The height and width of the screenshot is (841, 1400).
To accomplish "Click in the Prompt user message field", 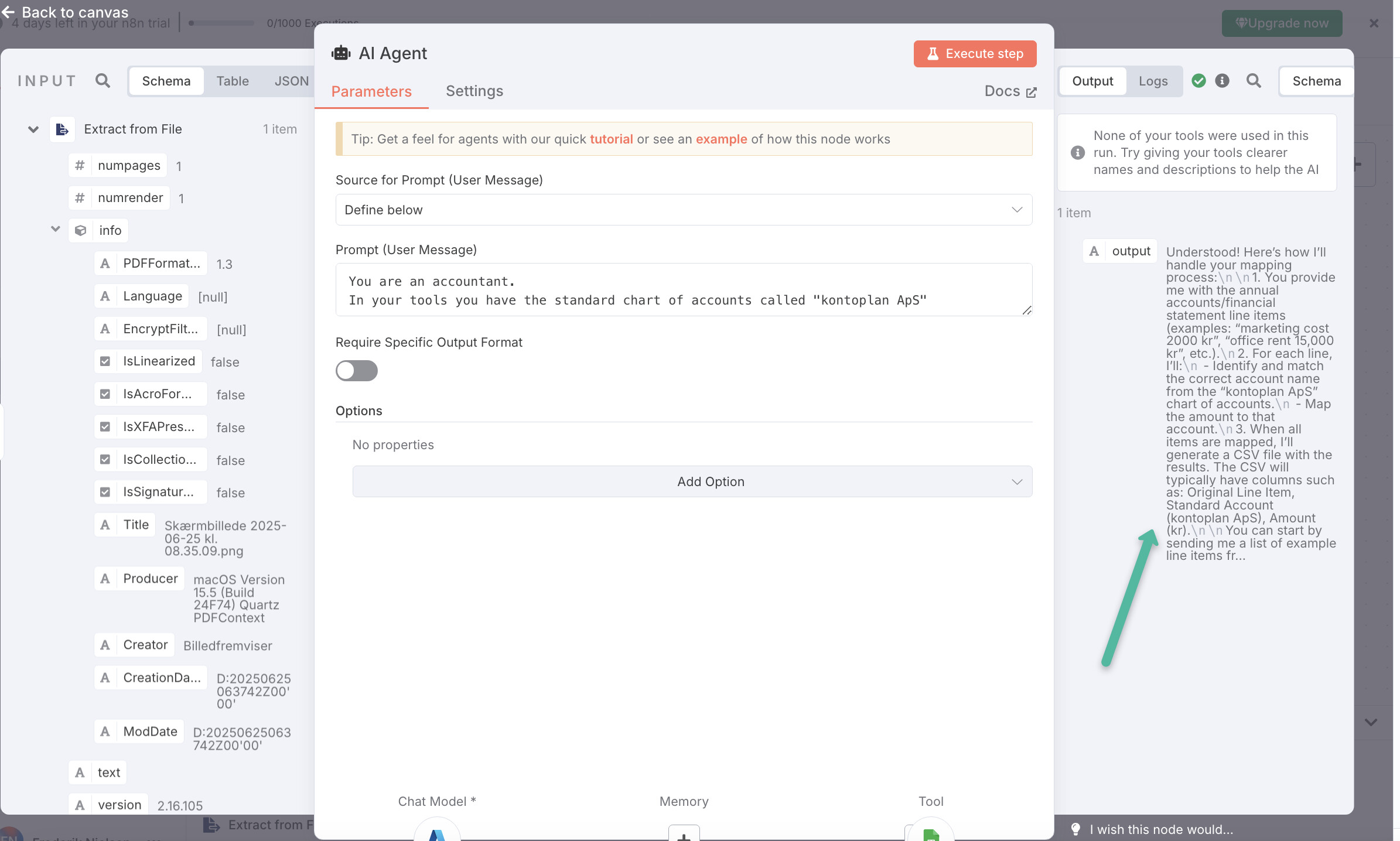I will pyautogui.click(x=684, y=290).
